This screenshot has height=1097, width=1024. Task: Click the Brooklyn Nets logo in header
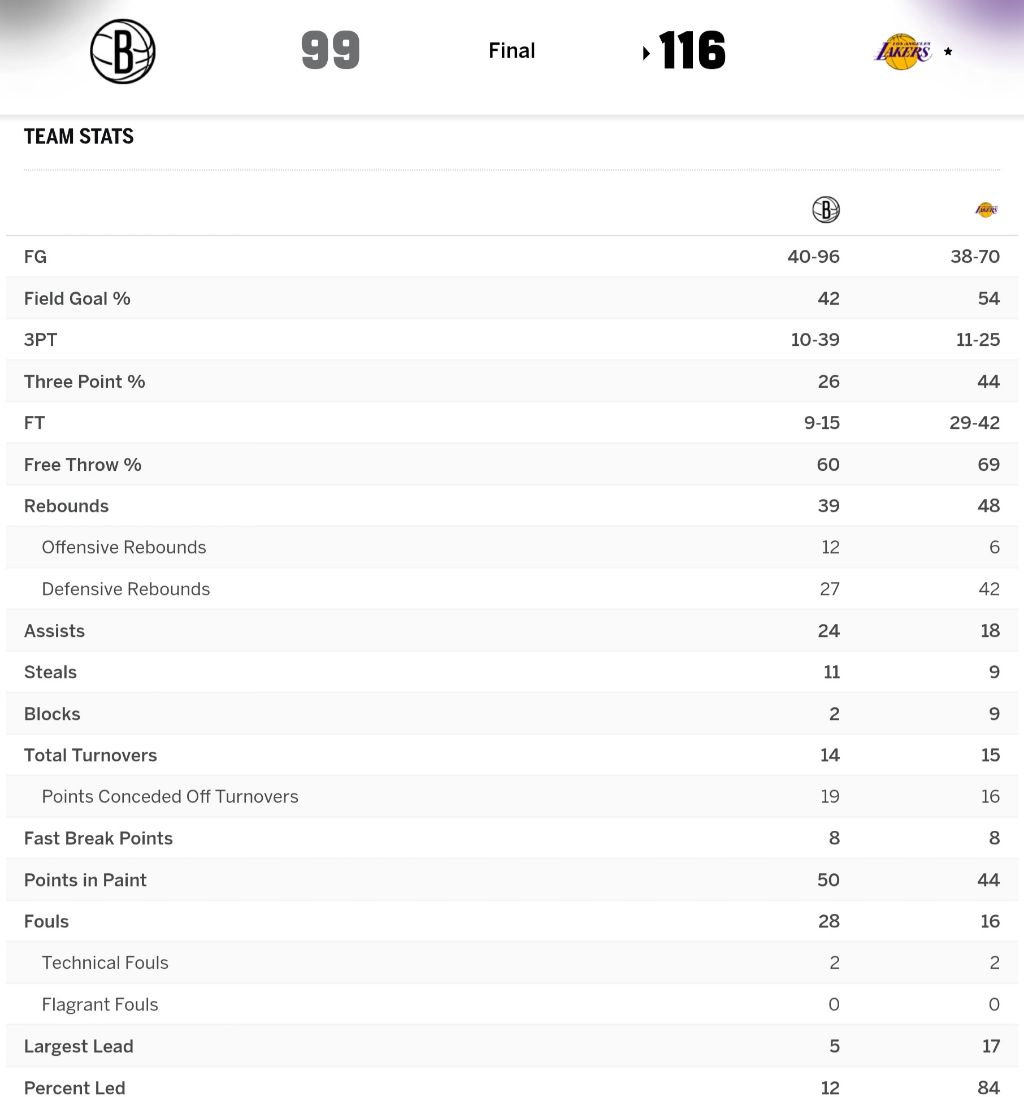coord(123,52)
